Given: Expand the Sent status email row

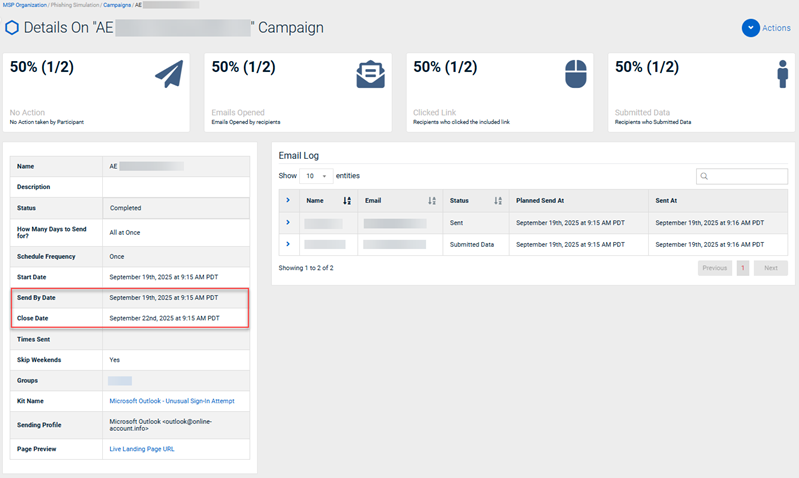Looking at the screenshot, I should (x=288, y=223).
